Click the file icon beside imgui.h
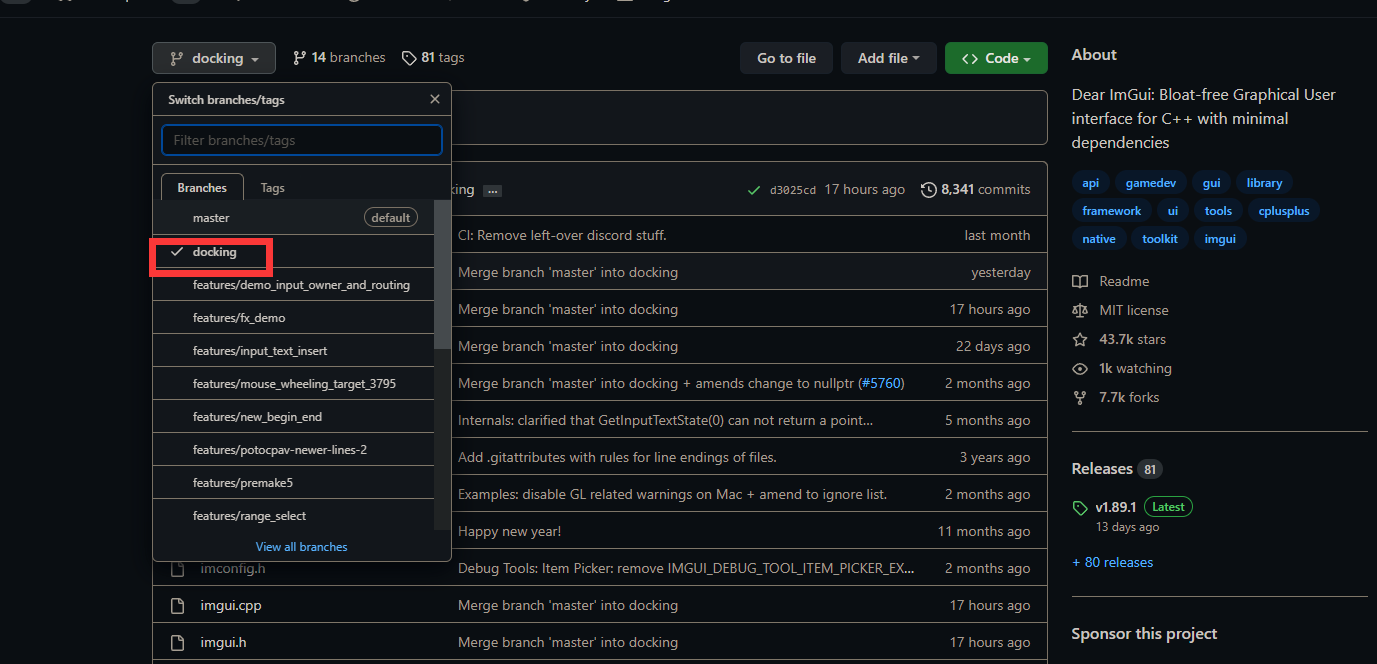 (x=177, y=643)
